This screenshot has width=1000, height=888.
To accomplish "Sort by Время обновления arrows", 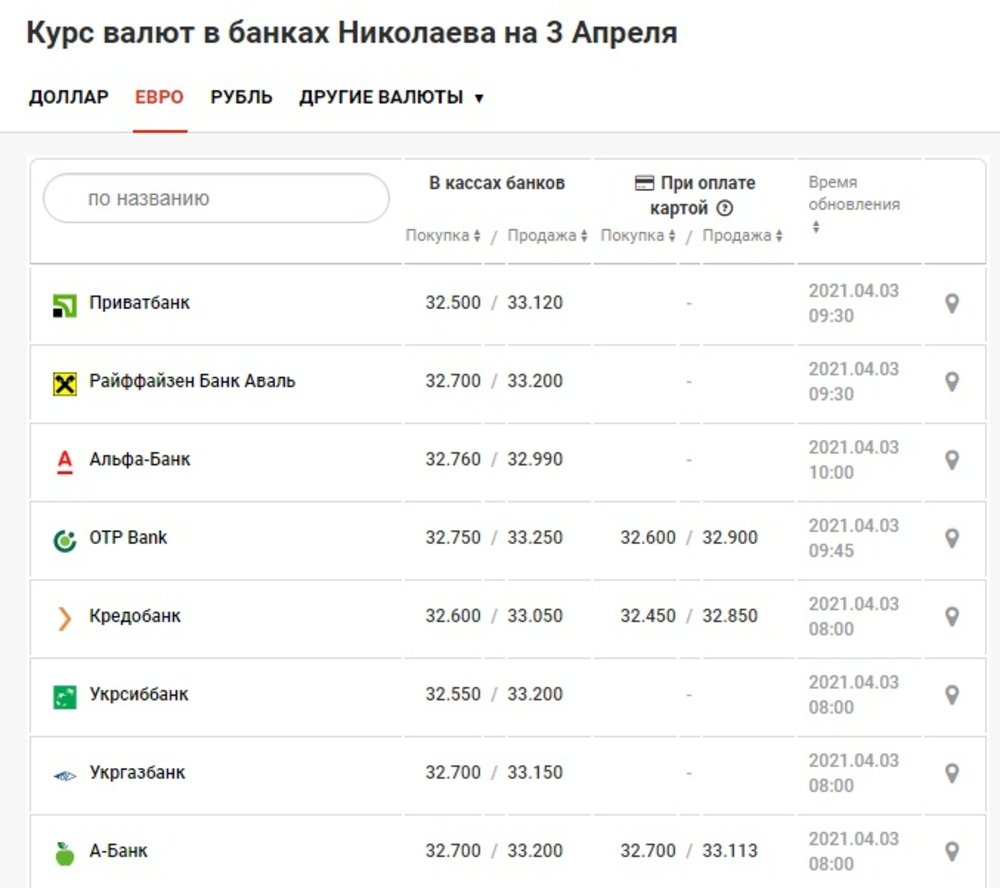I will click(x=816, y=226).
